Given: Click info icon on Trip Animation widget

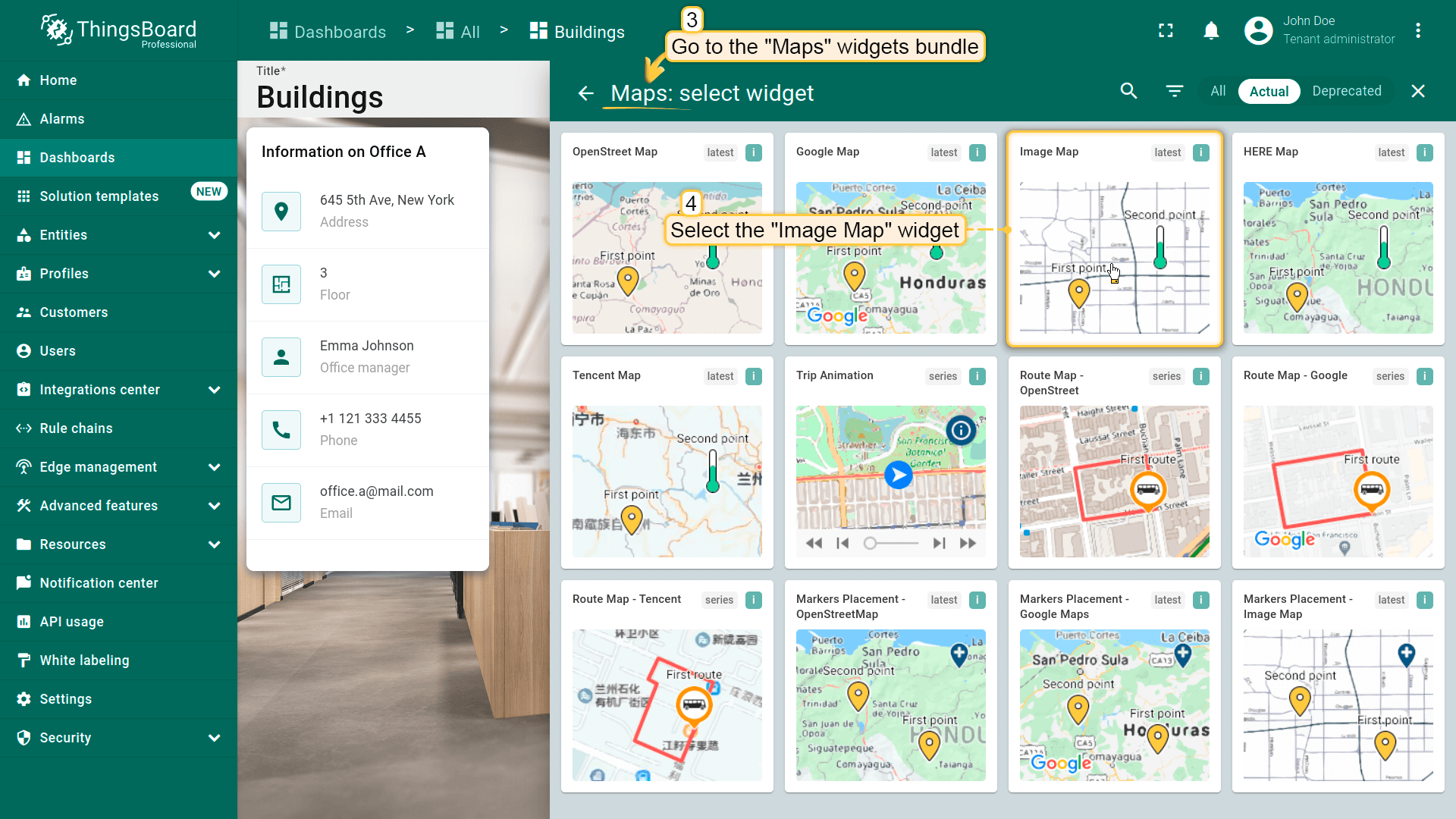Looking at the screenshot, I should (977, 376).
